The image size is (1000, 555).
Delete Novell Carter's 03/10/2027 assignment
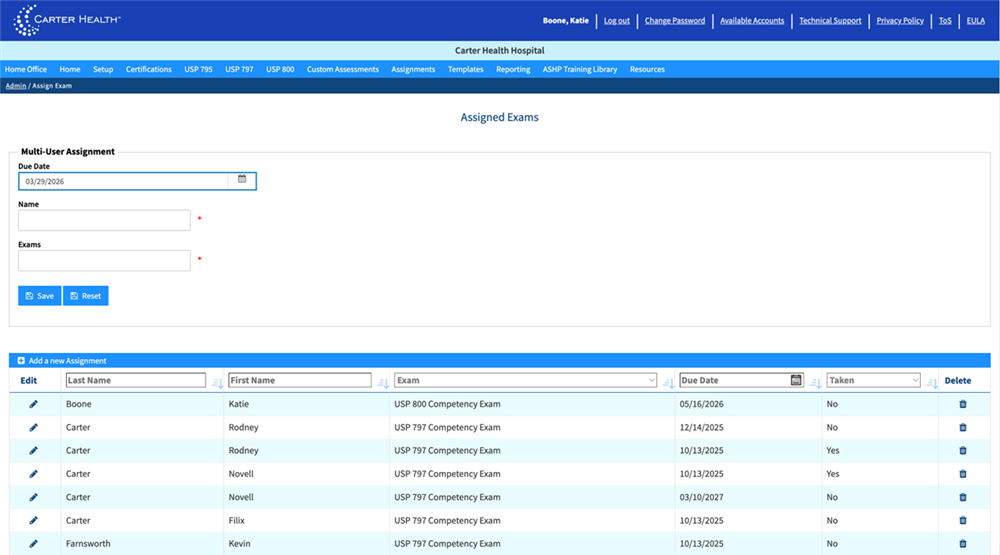tap(963, 497)
